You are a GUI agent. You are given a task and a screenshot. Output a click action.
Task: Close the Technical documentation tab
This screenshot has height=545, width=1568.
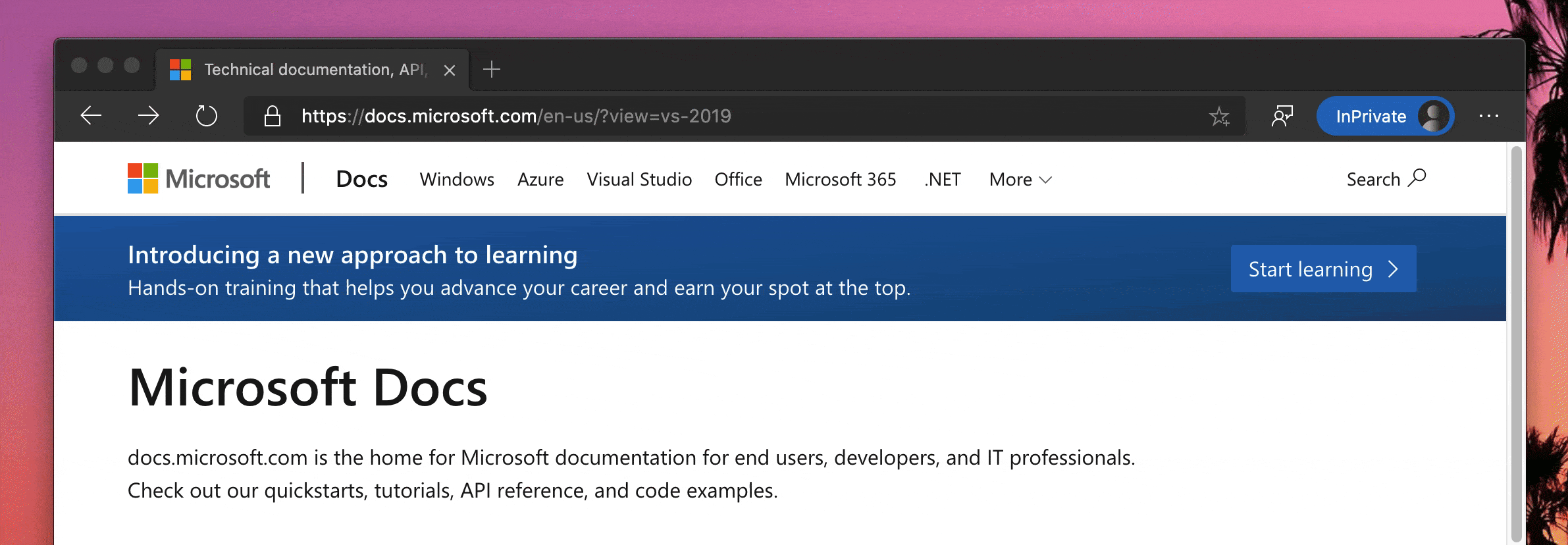450,70
